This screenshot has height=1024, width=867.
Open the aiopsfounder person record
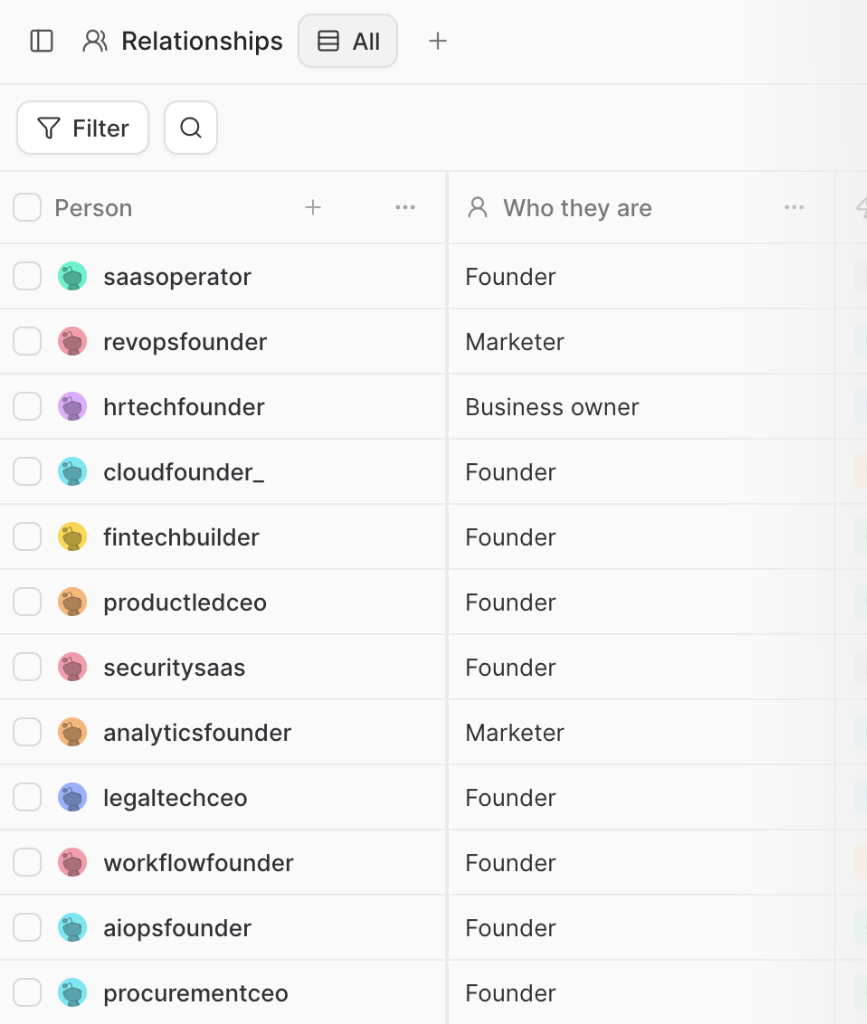pos(177,928)
